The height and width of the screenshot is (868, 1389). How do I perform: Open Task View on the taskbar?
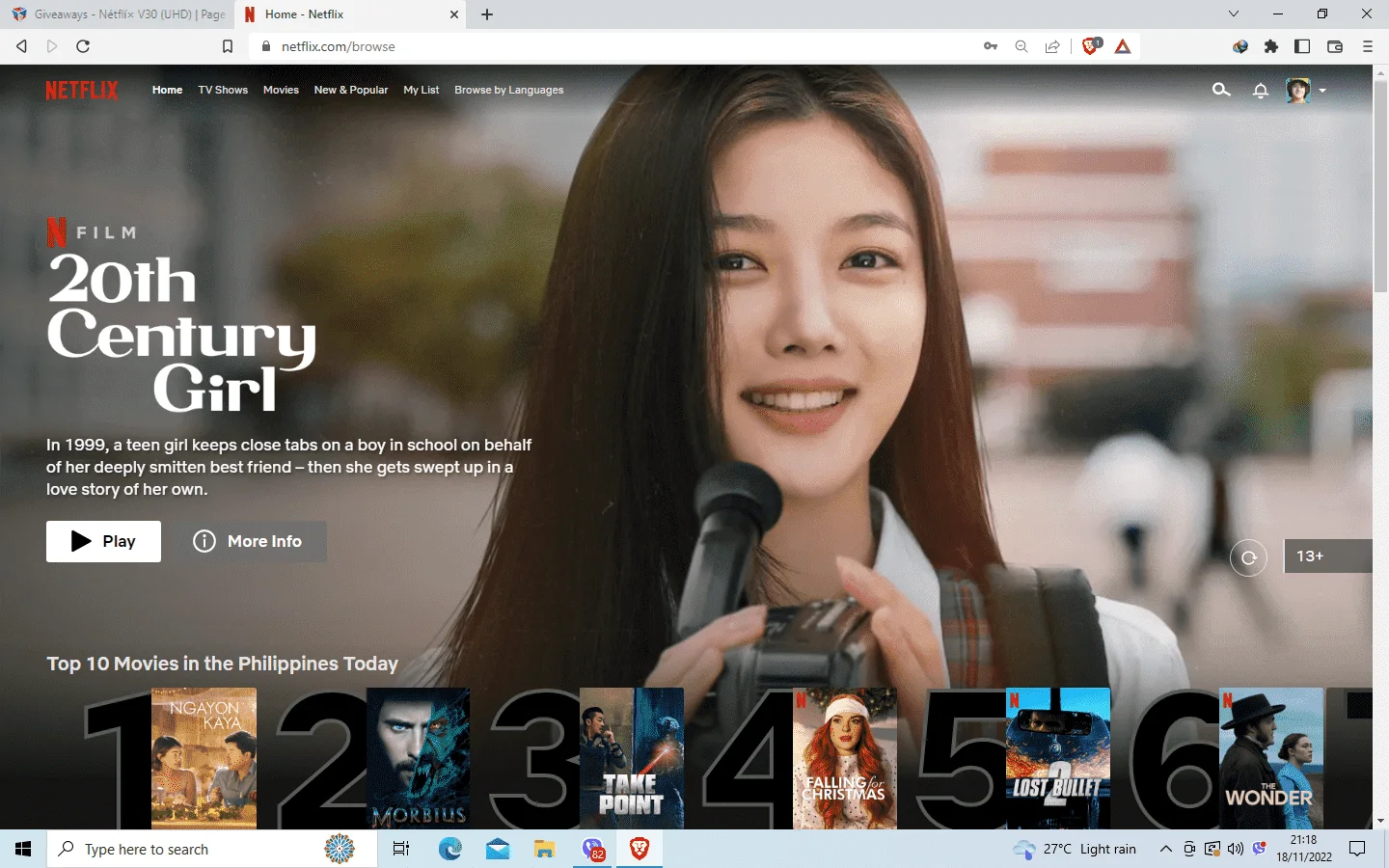[x=401, y=849]
